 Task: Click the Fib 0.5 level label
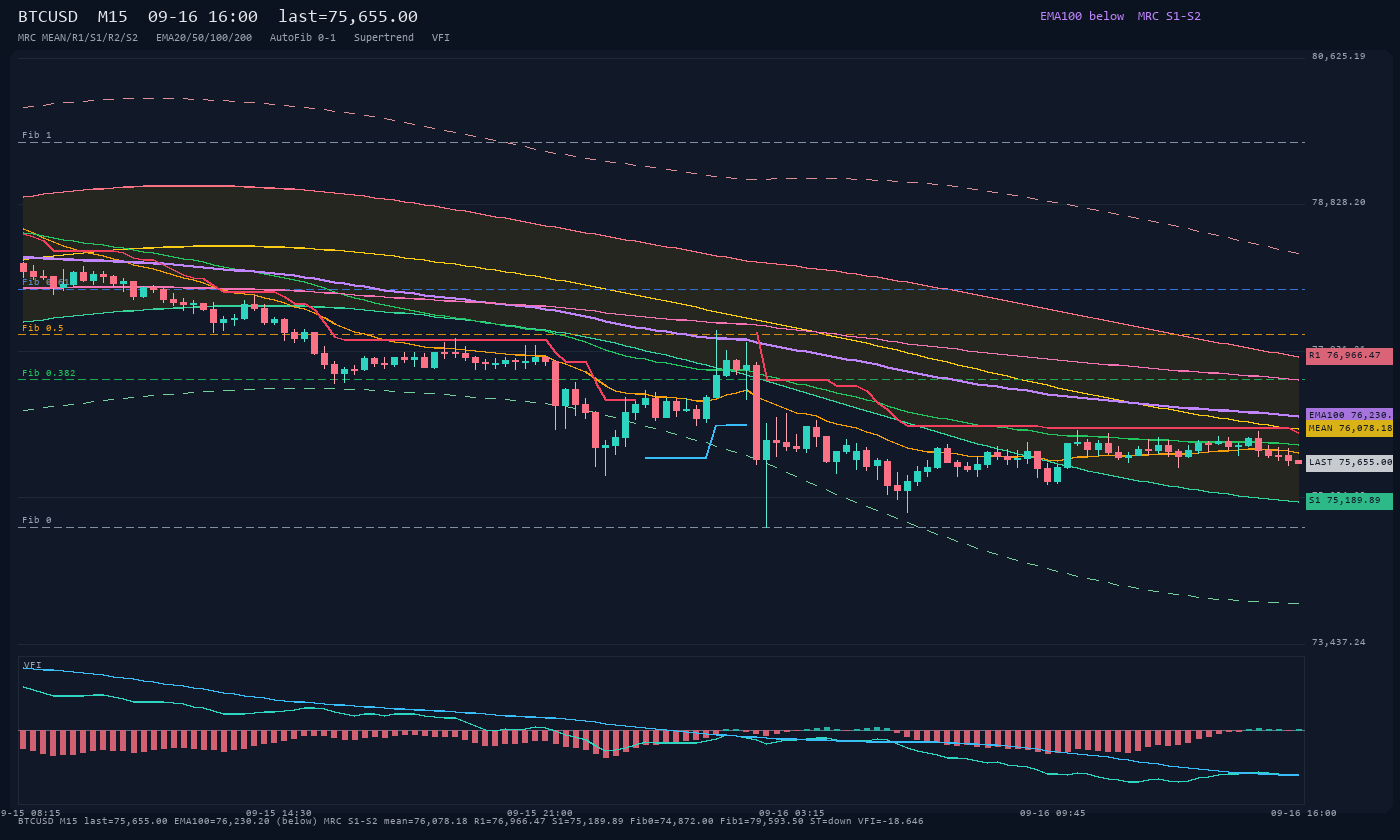point(42,328)
